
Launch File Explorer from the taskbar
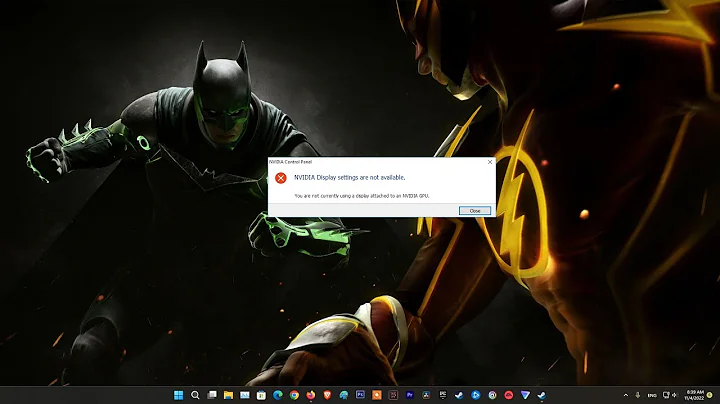coord(228,395)
